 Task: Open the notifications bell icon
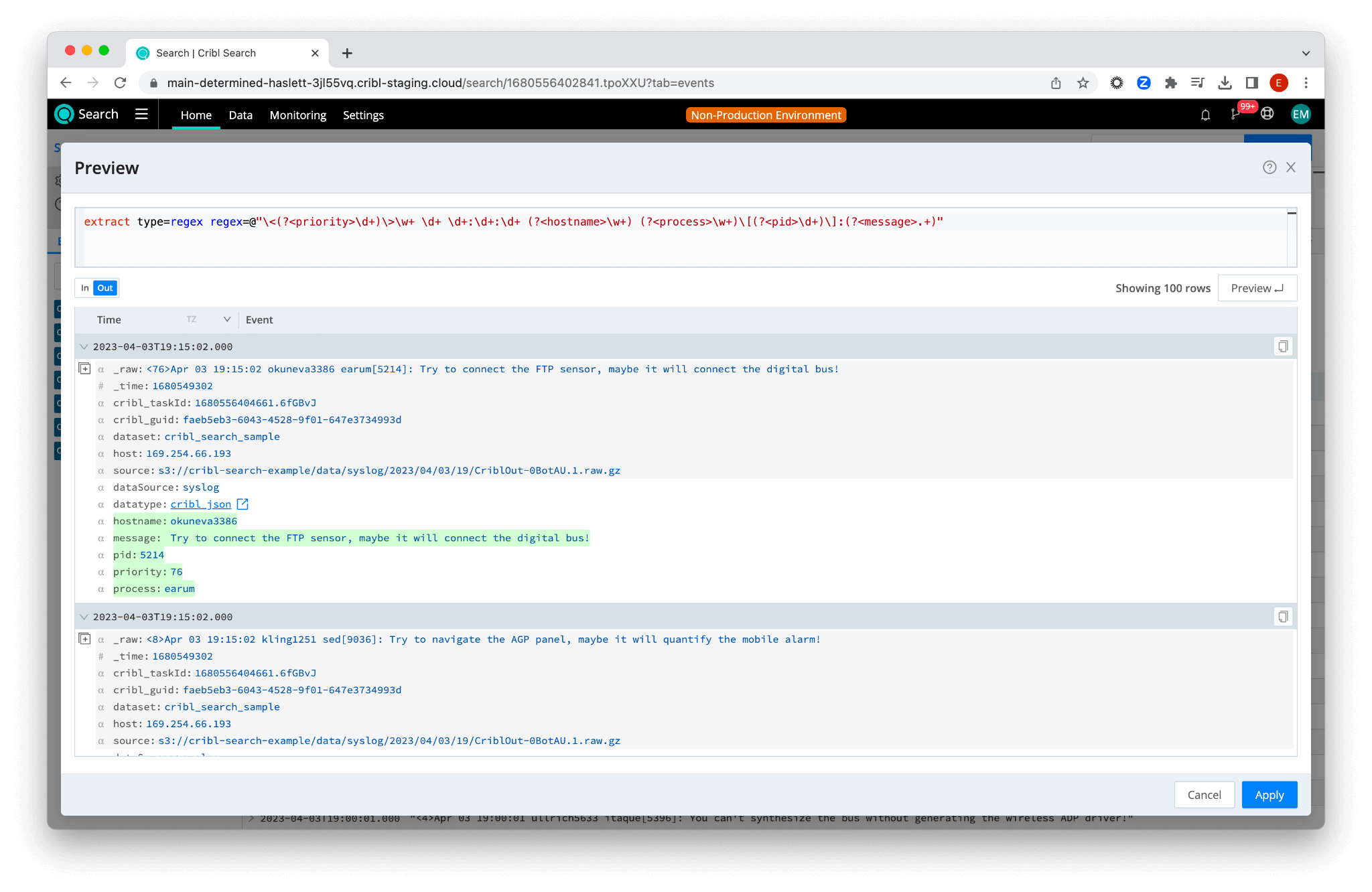pos(1205,115)
